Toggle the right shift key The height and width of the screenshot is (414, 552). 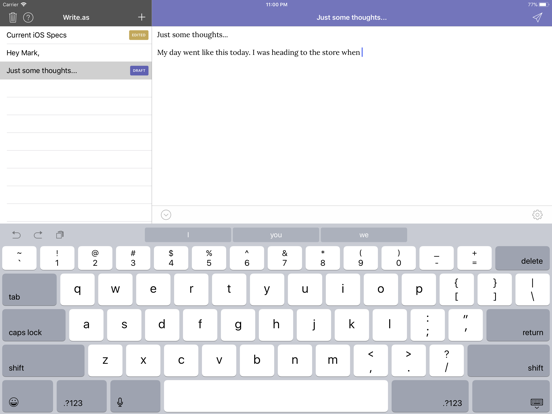[509, 360]
